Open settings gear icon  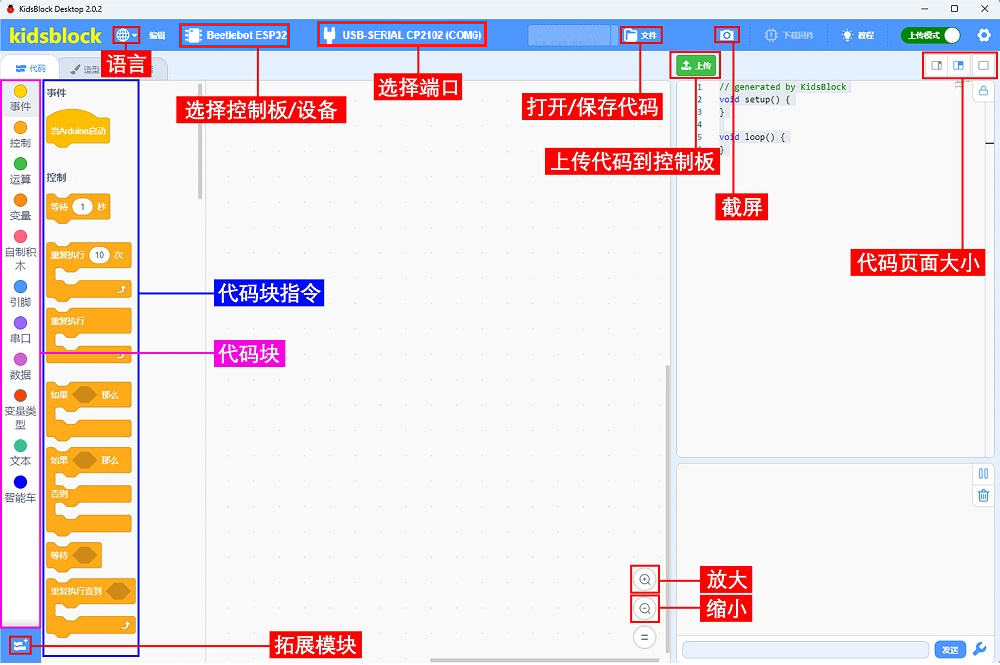click(984, 35)
